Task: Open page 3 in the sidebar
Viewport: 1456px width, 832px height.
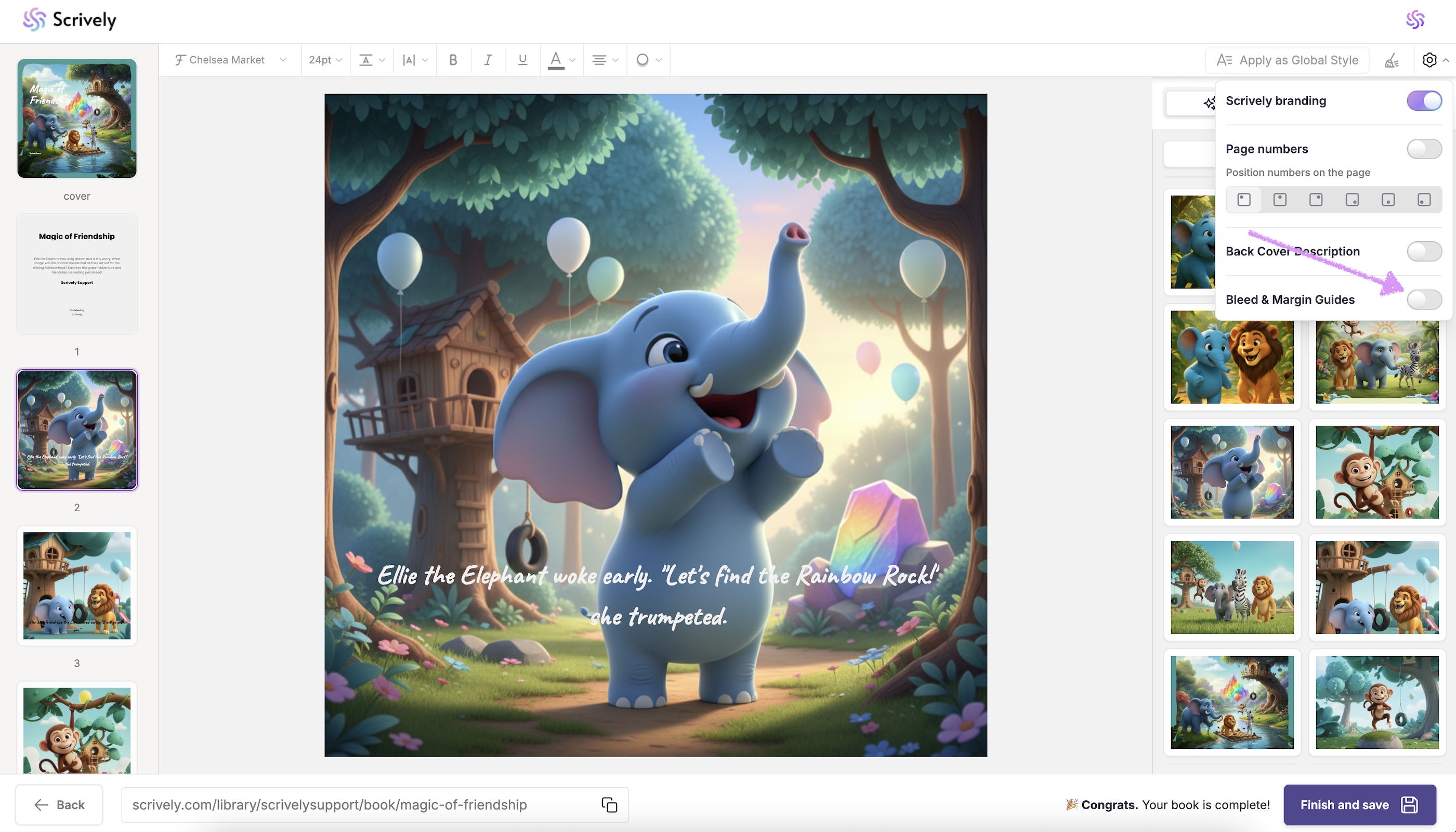Action: pos(77,586)
